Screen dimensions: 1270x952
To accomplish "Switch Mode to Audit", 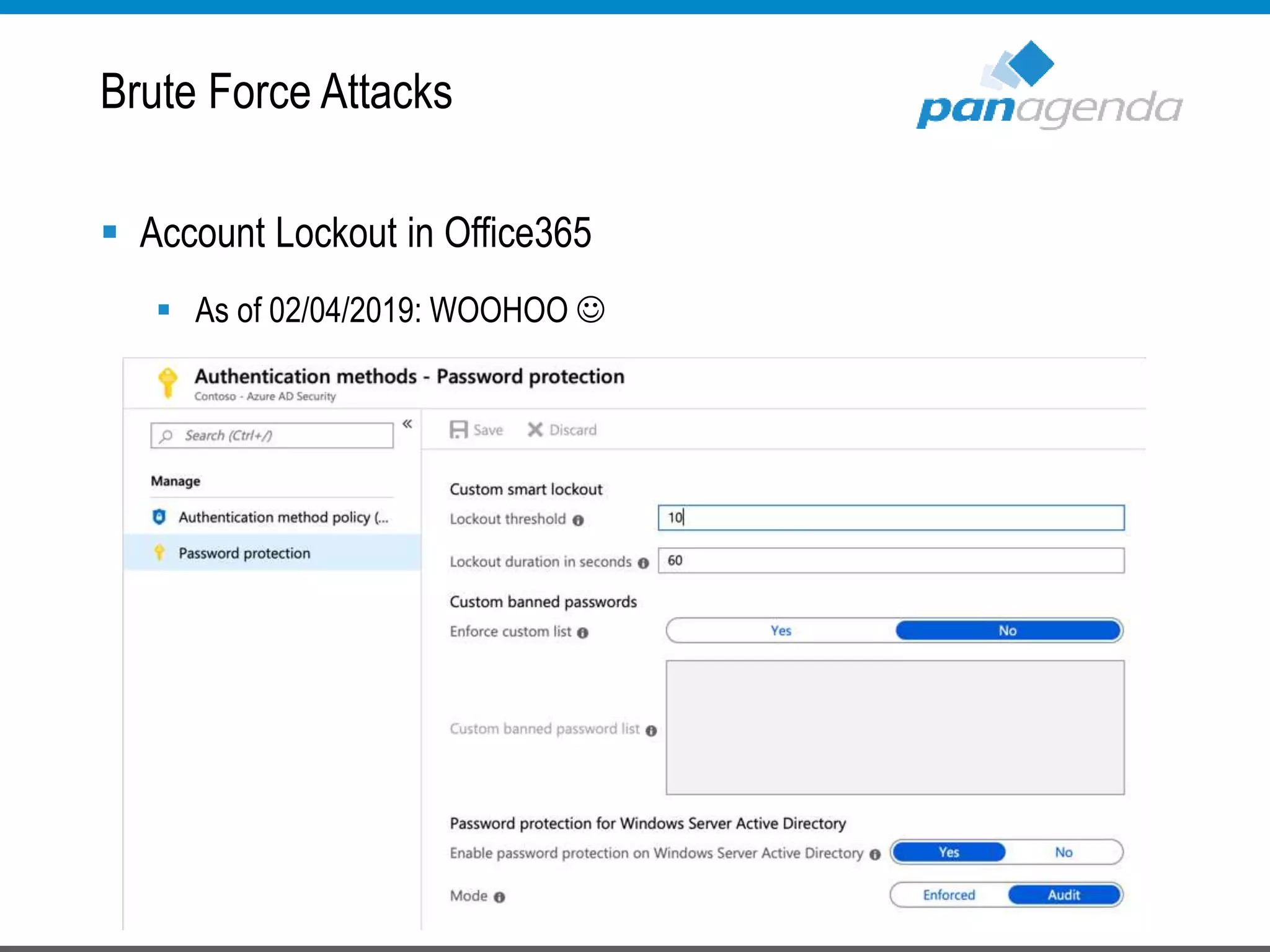I will click(x=1065, y=895).
